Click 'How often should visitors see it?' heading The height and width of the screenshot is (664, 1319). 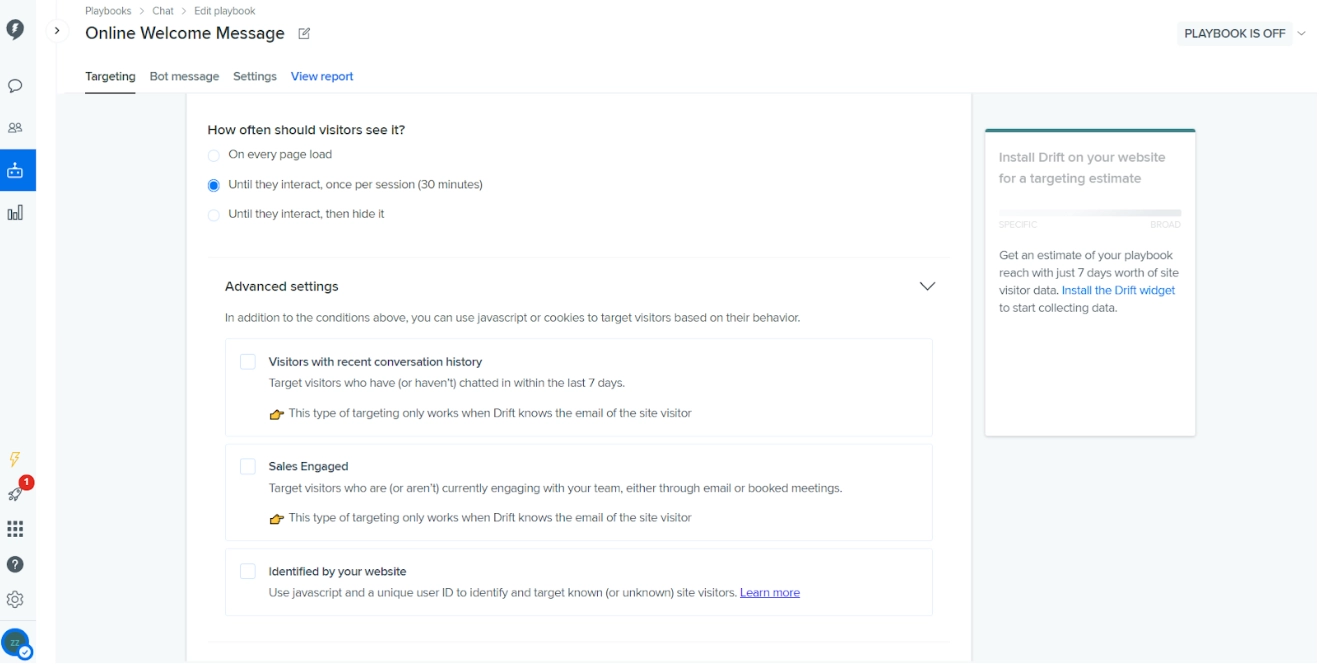click(x=306, y=130)
